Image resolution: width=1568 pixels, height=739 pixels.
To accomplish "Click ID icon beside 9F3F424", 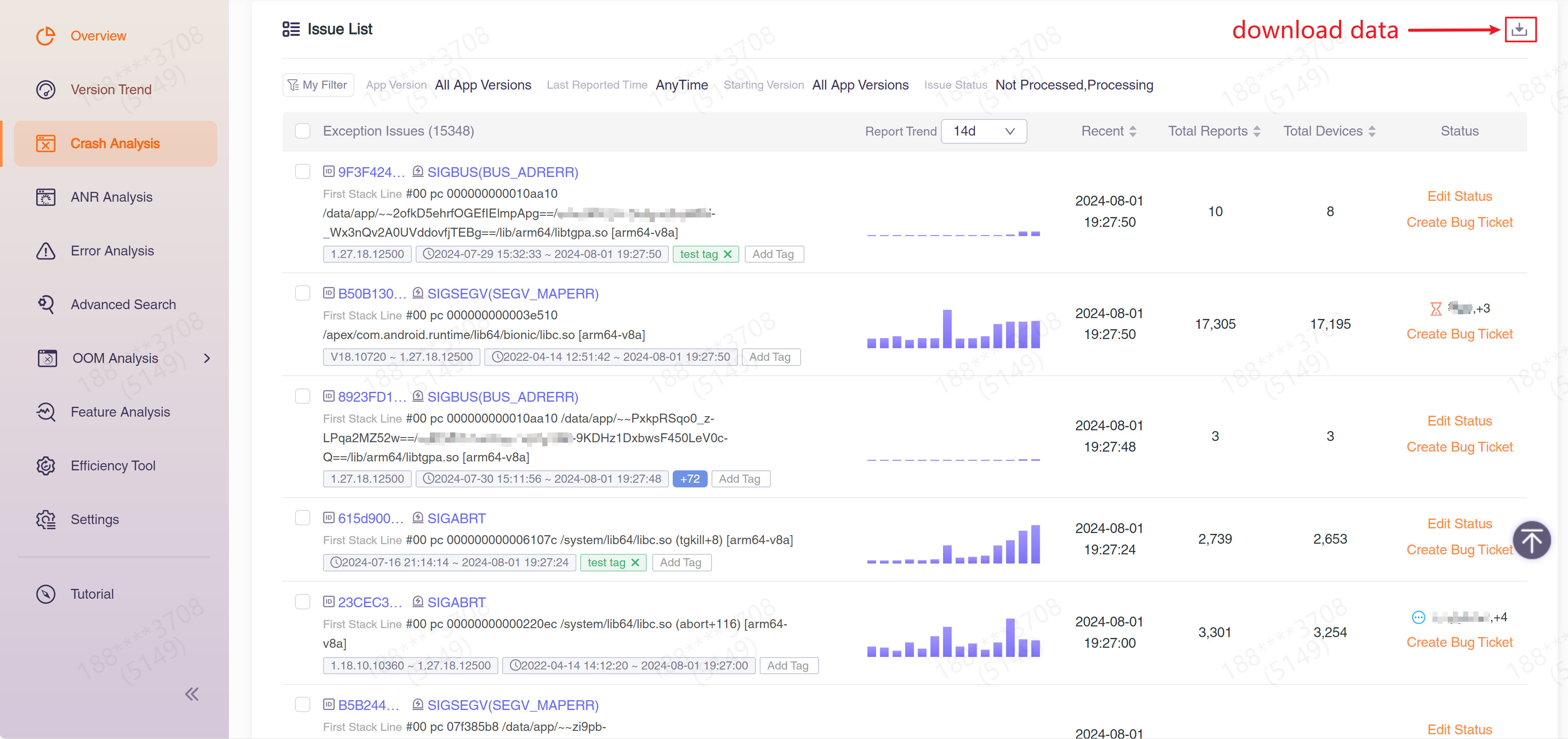I will click(329, 172).
